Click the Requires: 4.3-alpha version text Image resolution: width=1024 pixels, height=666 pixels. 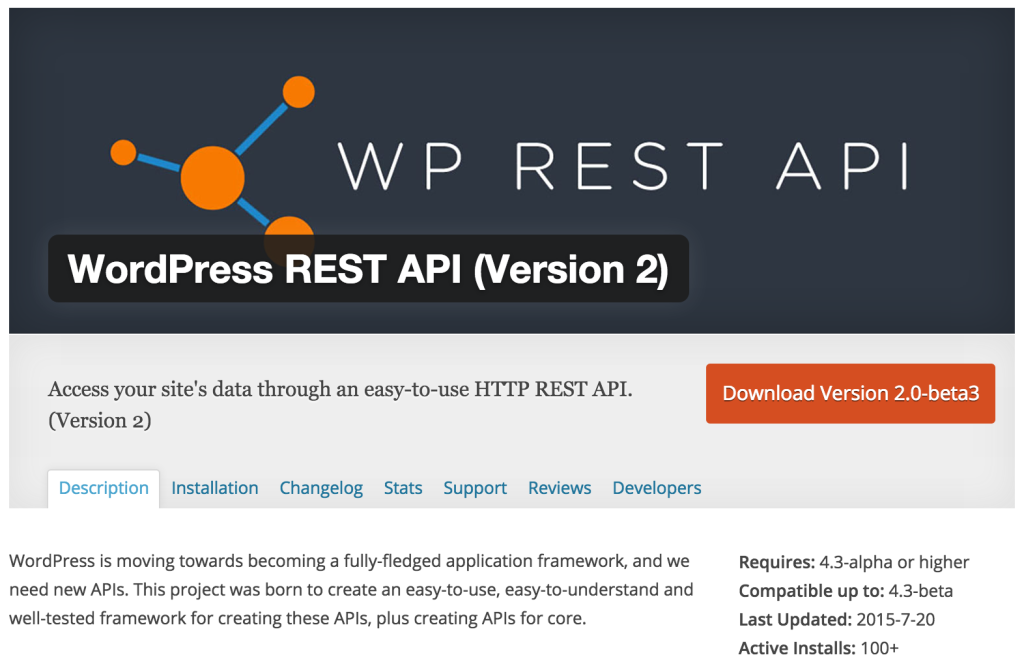pyautogui.click(x=853, y=562)
